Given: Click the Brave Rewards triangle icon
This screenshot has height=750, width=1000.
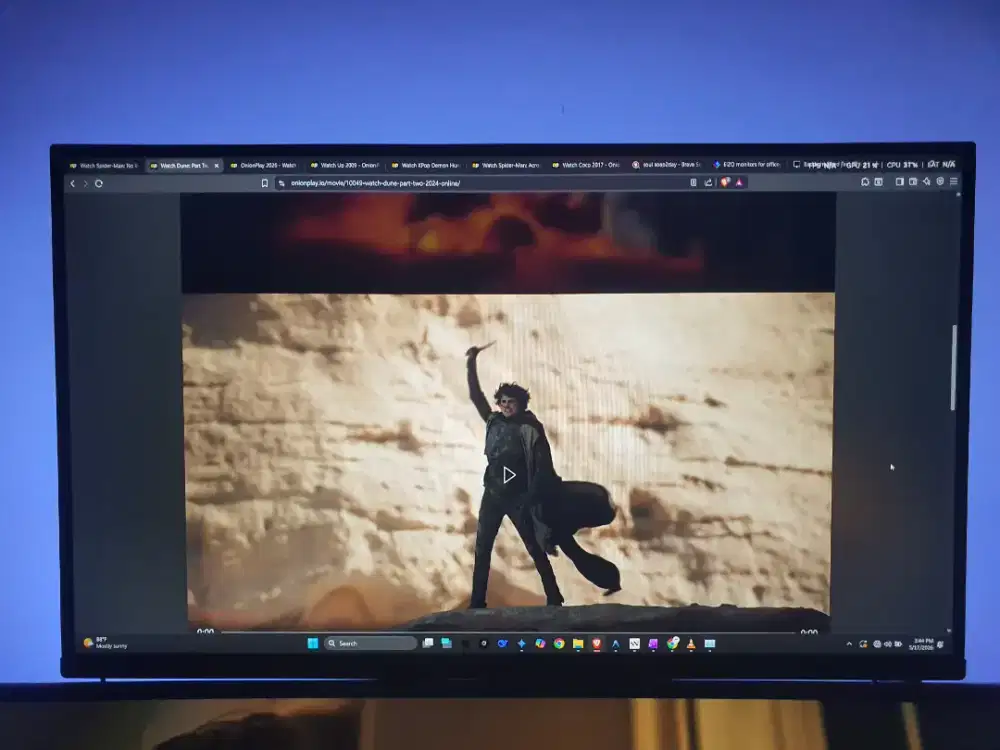Looking at the screenshot, I should point(739,182).
